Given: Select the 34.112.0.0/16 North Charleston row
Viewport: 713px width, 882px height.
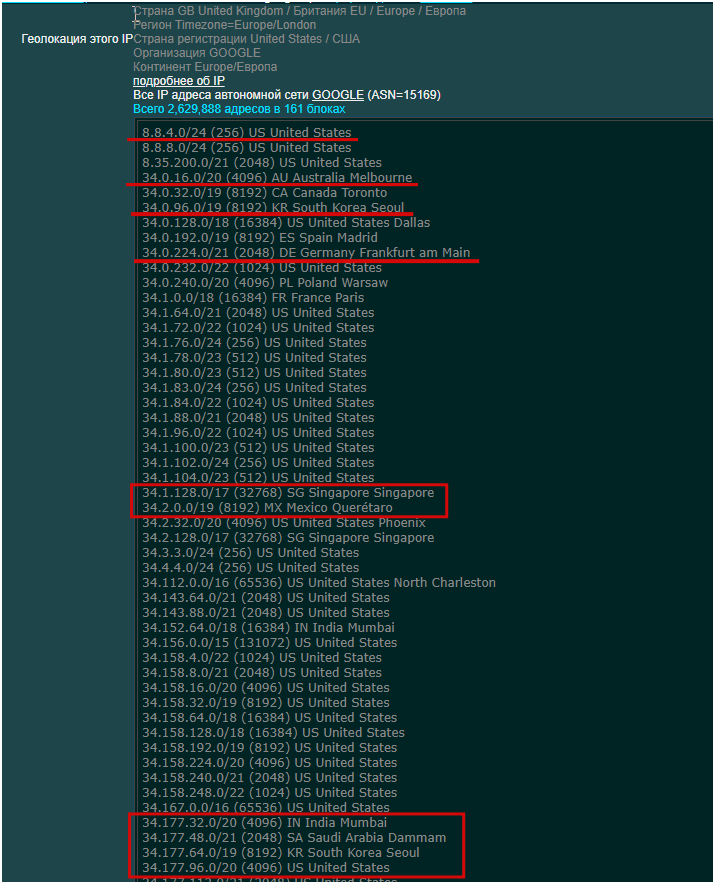Looking at the screenshot, I should click(x=319, y=583).
